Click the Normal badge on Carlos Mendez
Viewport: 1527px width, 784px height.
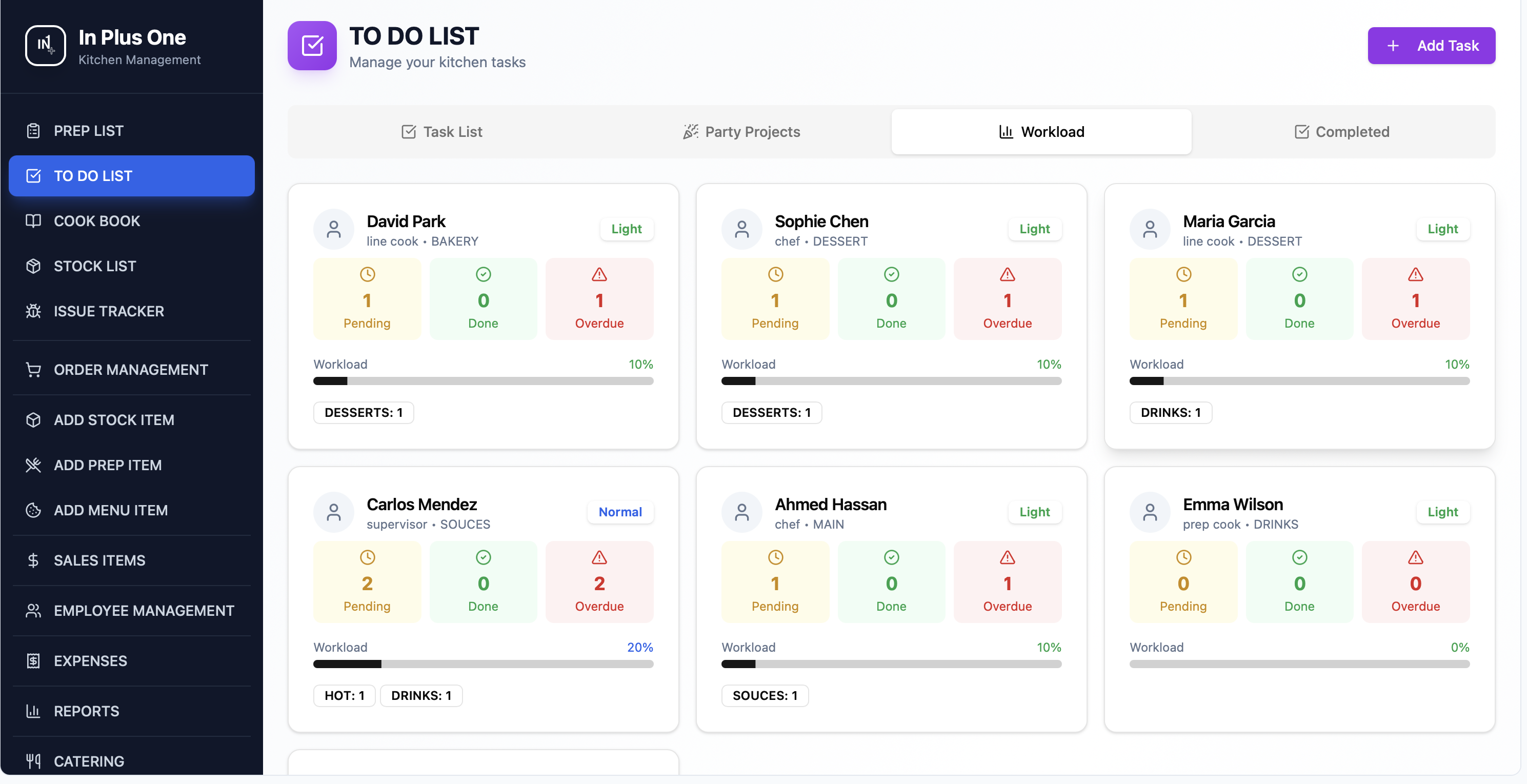pos(619,512)
